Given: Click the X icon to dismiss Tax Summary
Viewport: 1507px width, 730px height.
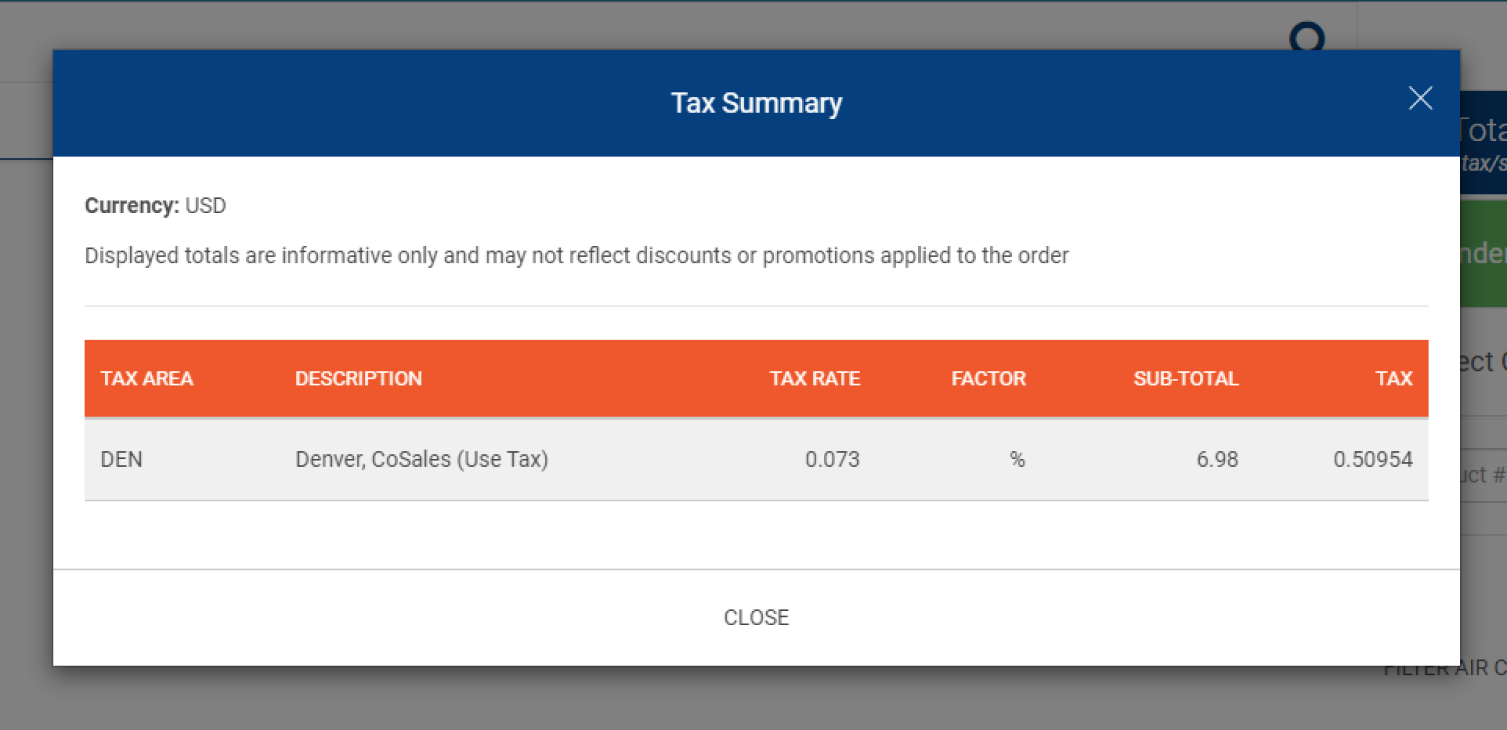Looking at the screenshot, I should (1420, 98).
